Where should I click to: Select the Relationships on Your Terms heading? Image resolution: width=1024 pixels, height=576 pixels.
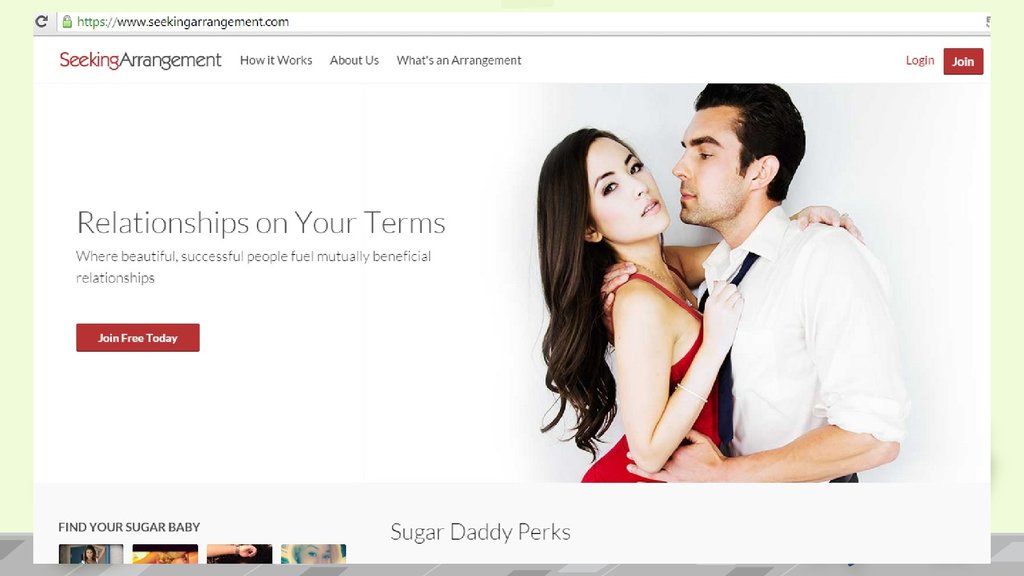261,223
